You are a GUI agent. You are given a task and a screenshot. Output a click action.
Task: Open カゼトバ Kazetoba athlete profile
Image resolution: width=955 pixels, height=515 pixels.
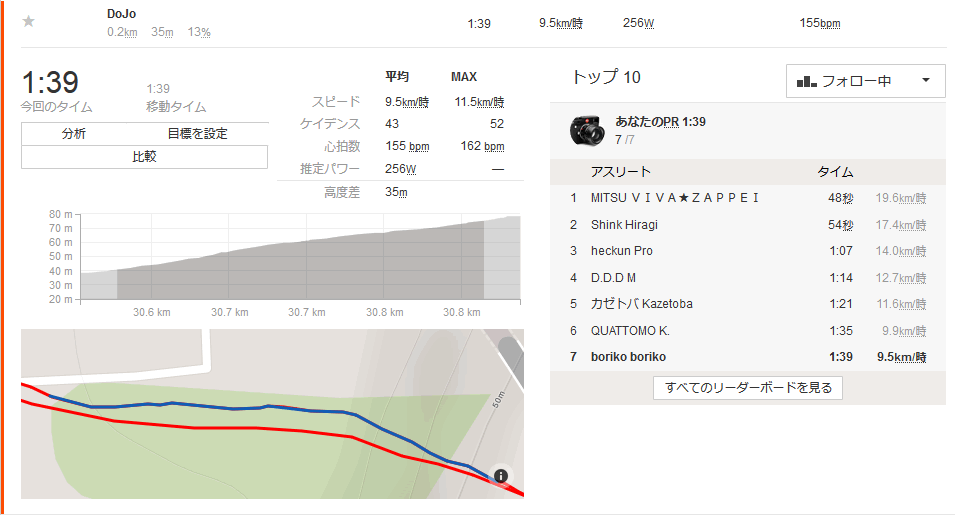pyautogui.click(x=641, y=304)
